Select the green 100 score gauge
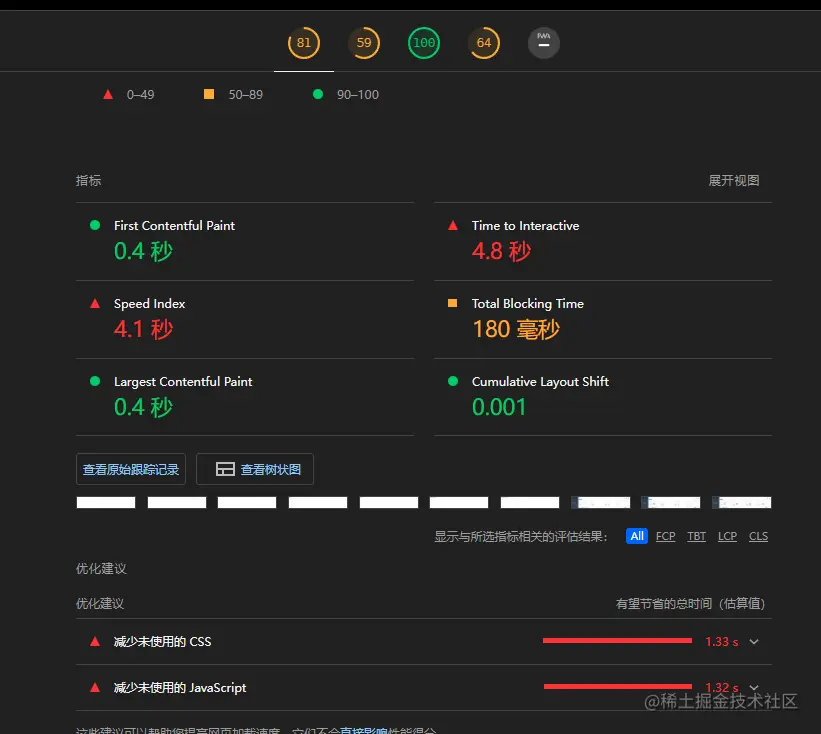Viewport: 821px width, 734px height. point(424,43)
